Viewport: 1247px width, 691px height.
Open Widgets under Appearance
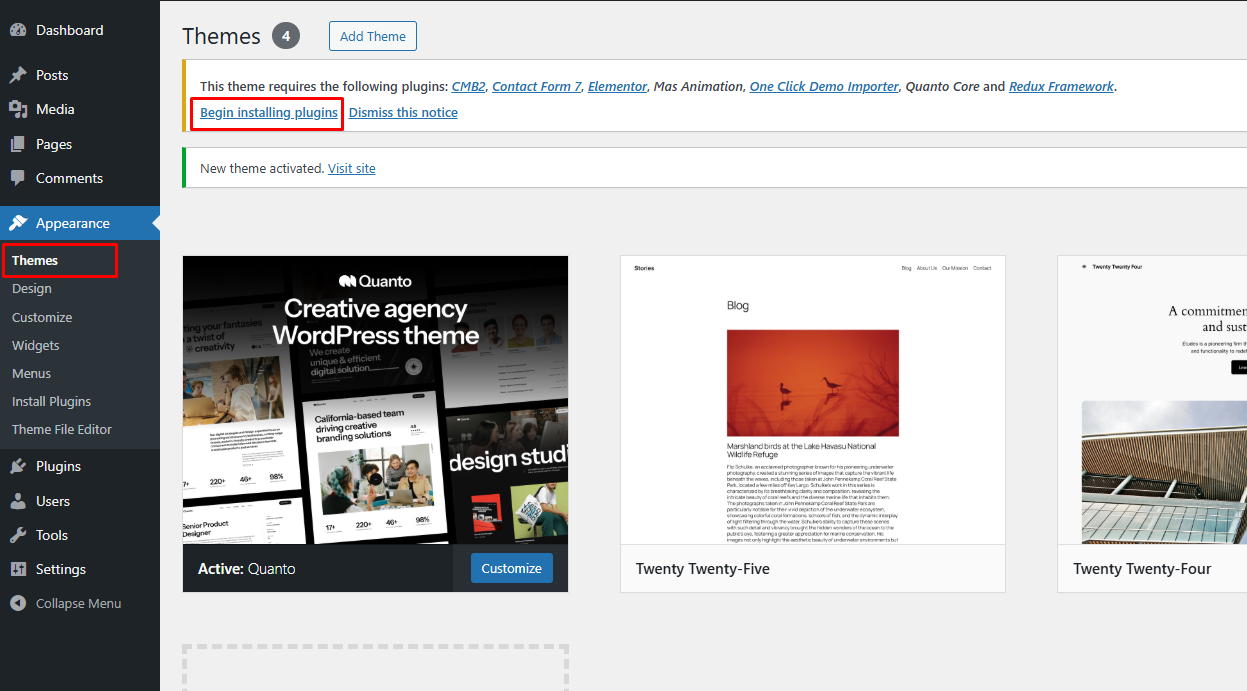[x=36, y=345]
